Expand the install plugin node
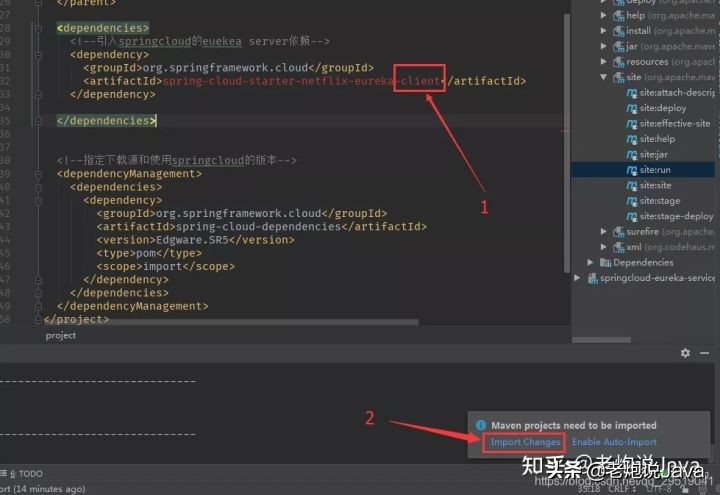The width and height of the screenshot is (720, 495). (603, 31)
